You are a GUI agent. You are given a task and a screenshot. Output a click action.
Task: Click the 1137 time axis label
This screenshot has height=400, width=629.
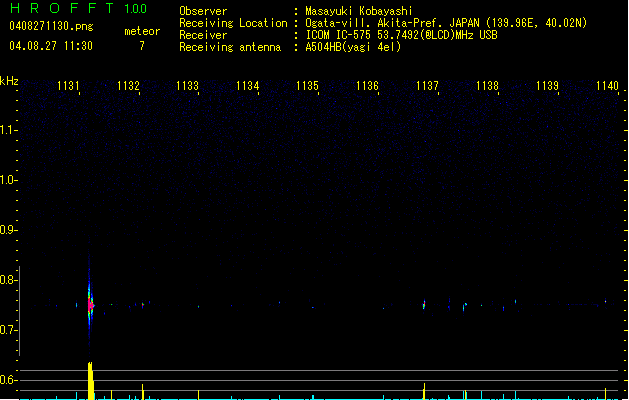pyautogui.click(x=427, y=86)
